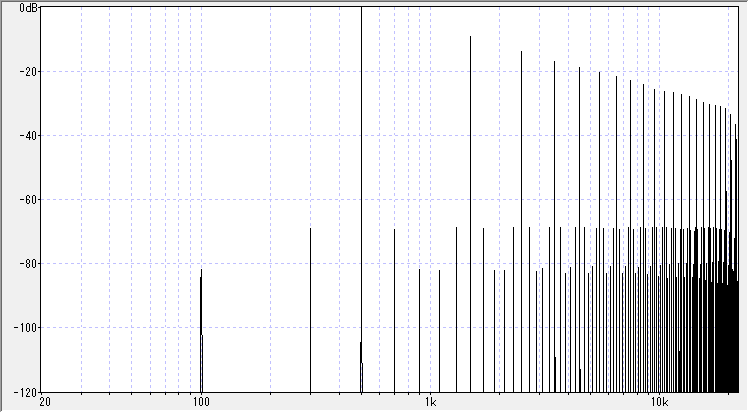Click the -20 label on the vertical axis

28,72
